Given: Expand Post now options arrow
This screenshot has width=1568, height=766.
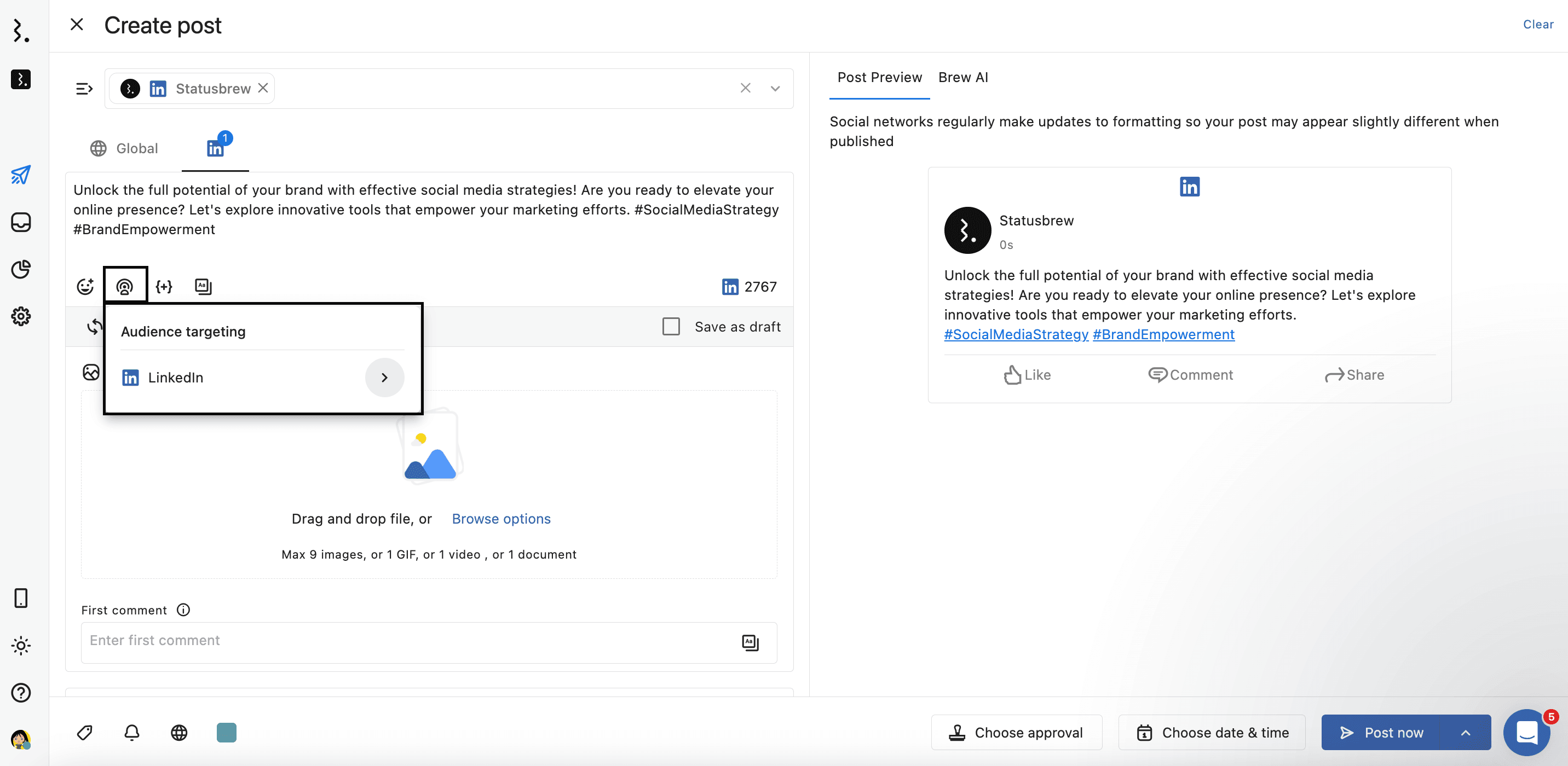Looking at the screenshot, I should [1465, 732].
